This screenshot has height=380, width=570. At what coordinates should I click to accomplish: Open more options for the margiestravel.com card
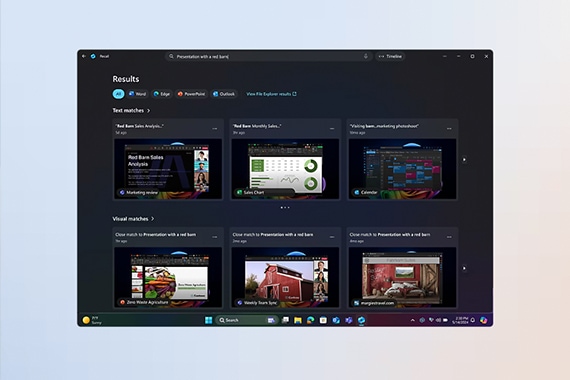pos(449,237)
